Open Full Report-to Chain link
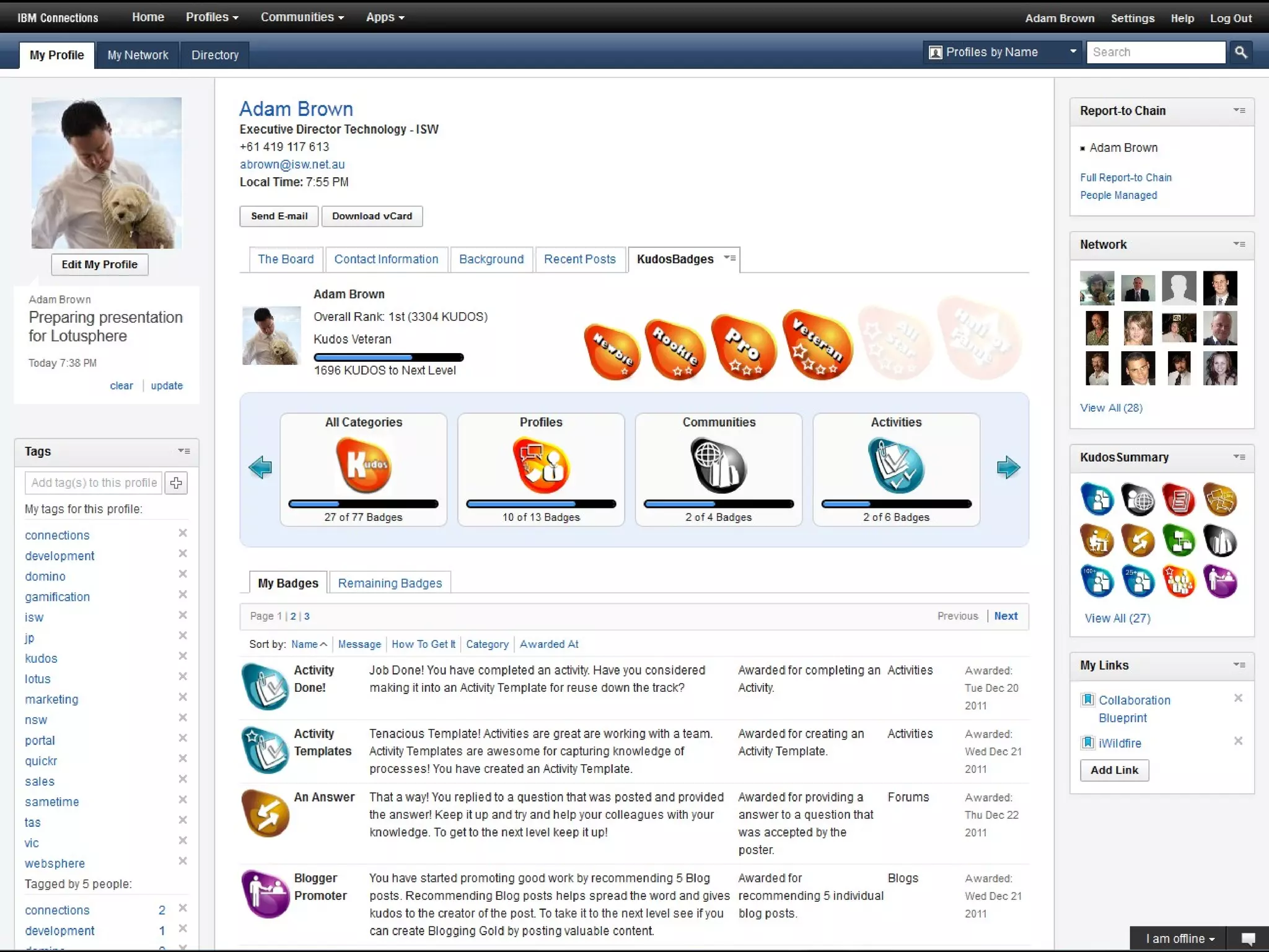 (1125, 178)
